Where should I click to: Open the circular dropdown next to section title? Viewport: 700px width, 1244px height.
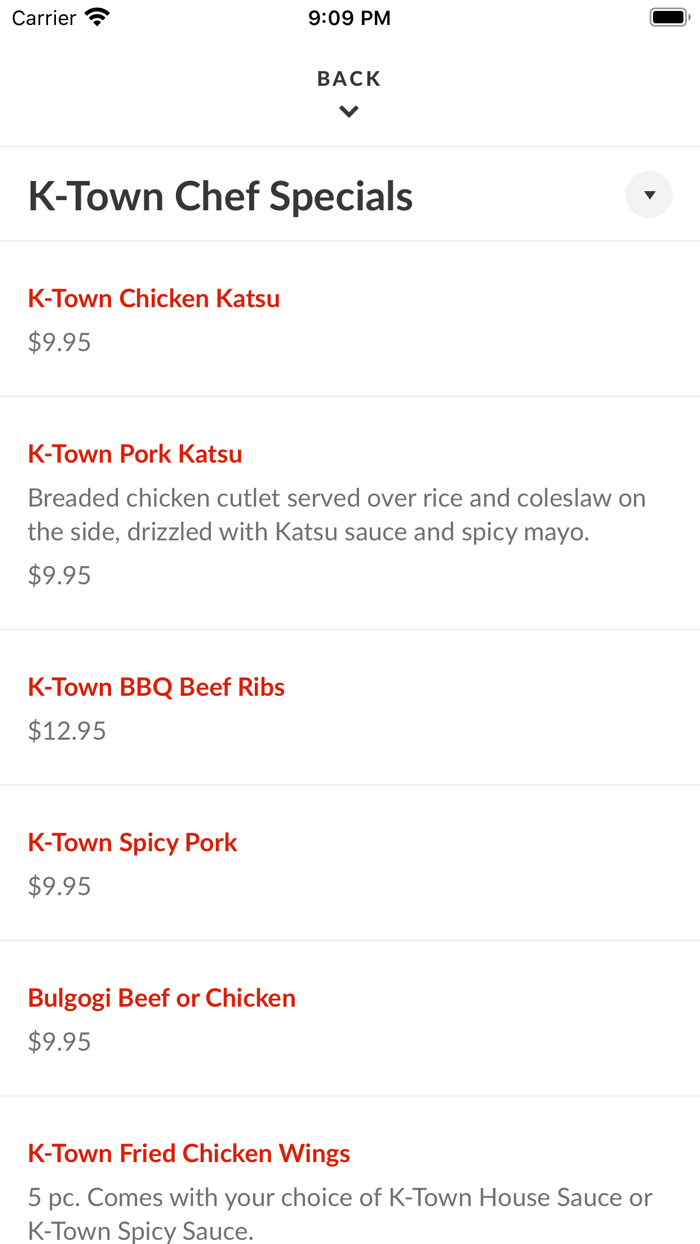pos(648,194)
